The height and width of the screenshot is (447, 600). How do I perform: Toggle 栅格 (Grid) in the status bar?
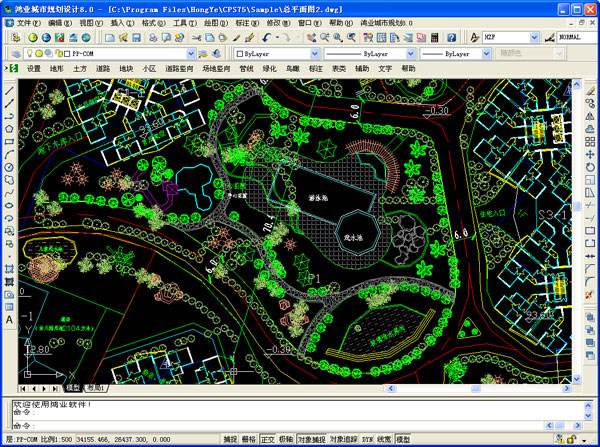coord(249,439)
